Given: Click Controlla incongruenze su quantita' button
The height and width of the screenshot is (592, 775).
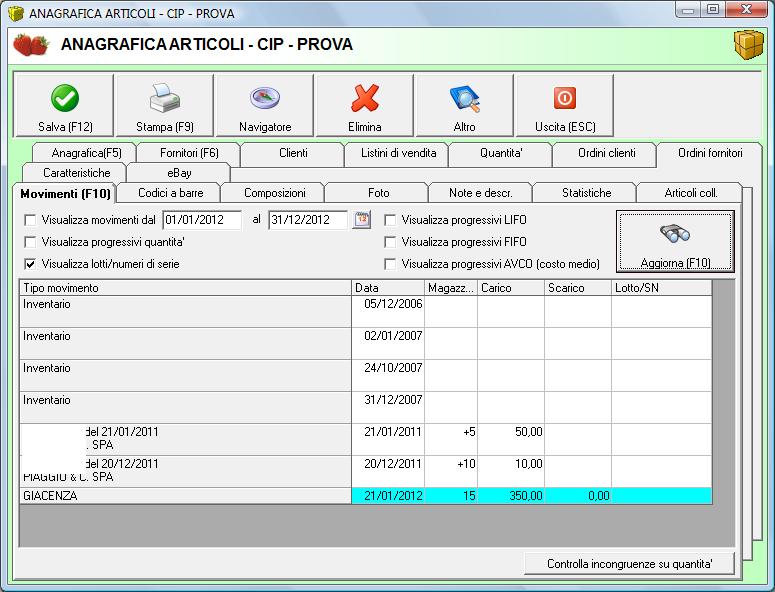Looking at the screenshot, I should [629, 564].
